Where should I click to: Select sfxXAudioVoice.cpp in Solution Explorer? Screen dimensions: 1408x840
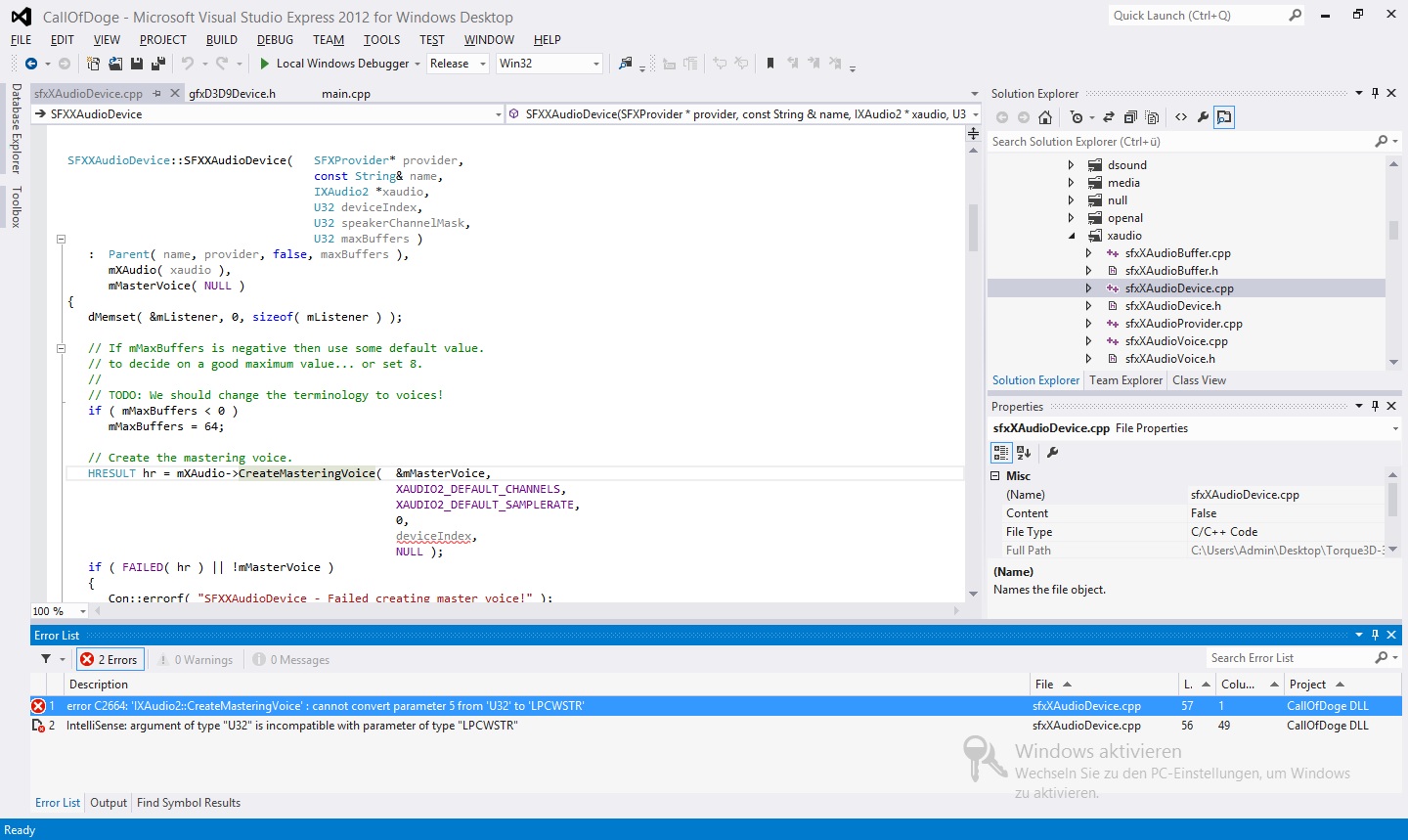1176,341
